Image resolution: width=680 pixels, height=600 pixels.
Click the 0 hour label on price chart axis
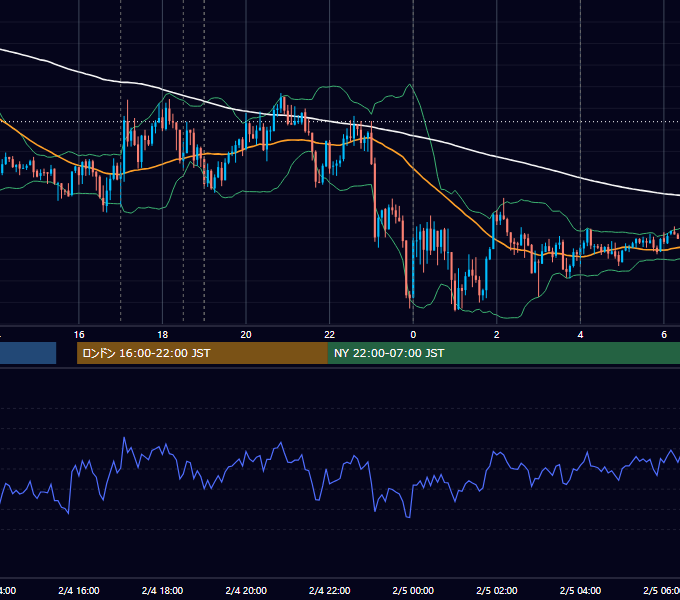413,334
